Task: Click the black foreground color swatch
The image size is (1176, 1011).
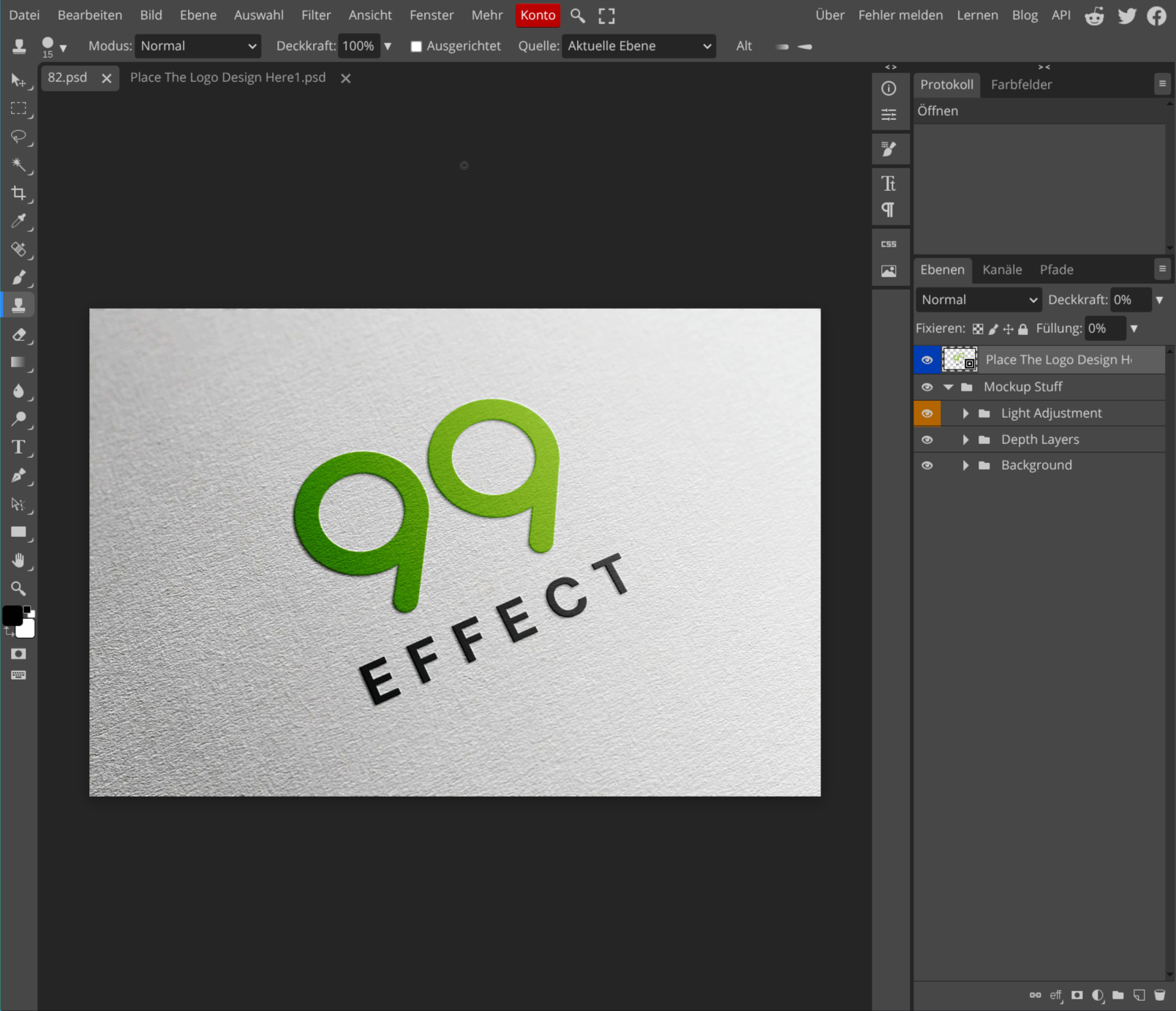Action: [x=12, y=616]
